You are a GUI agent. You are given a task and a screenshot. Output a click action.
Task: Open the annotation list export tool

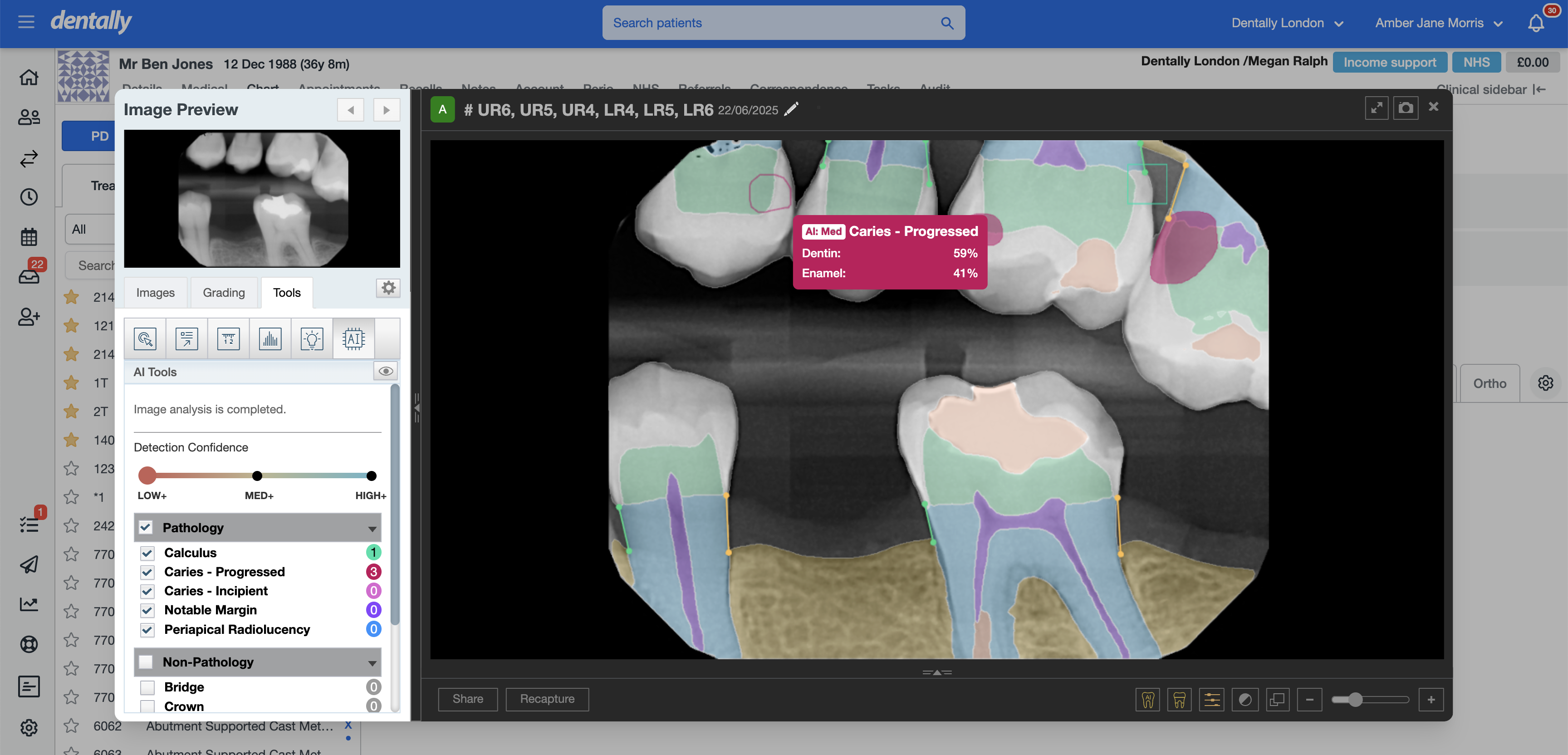(186, 338)
